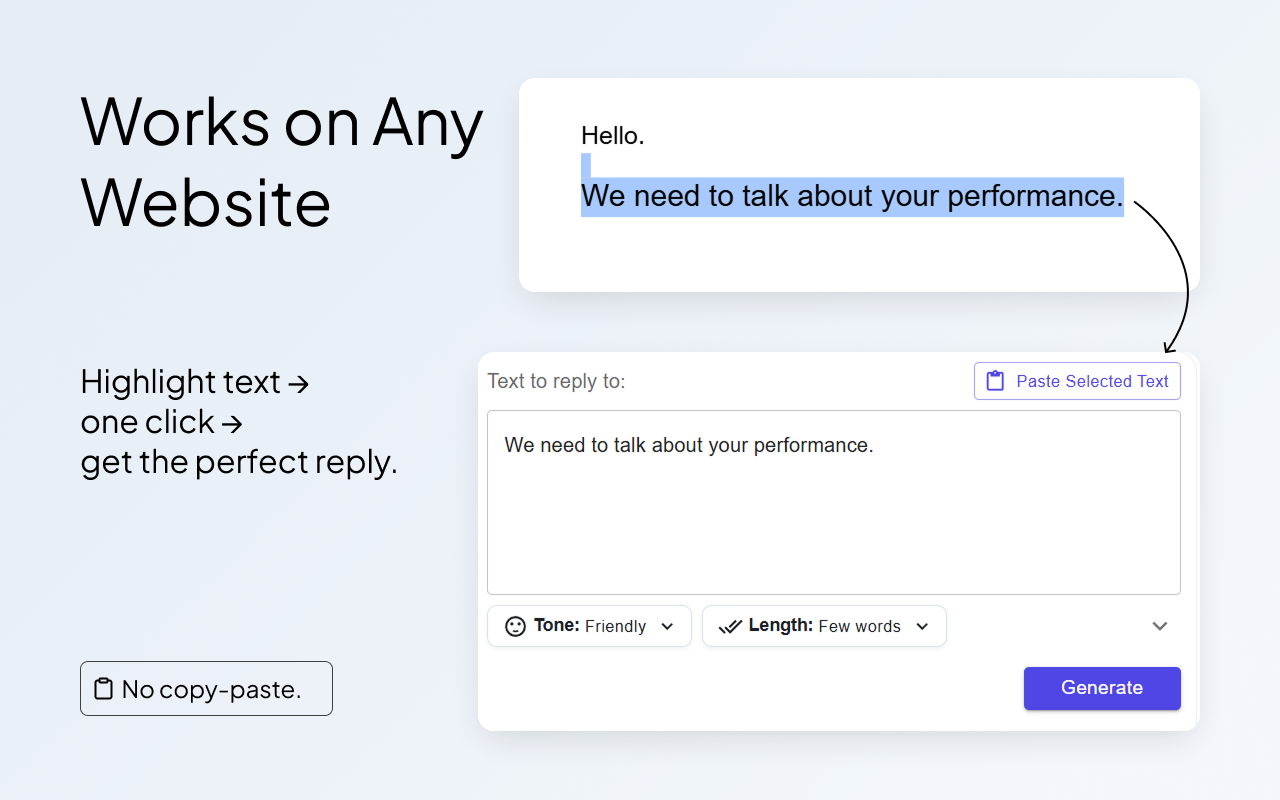Click the arrow glyph after one click
The image size is (1280, 800).
coord(232,422)
